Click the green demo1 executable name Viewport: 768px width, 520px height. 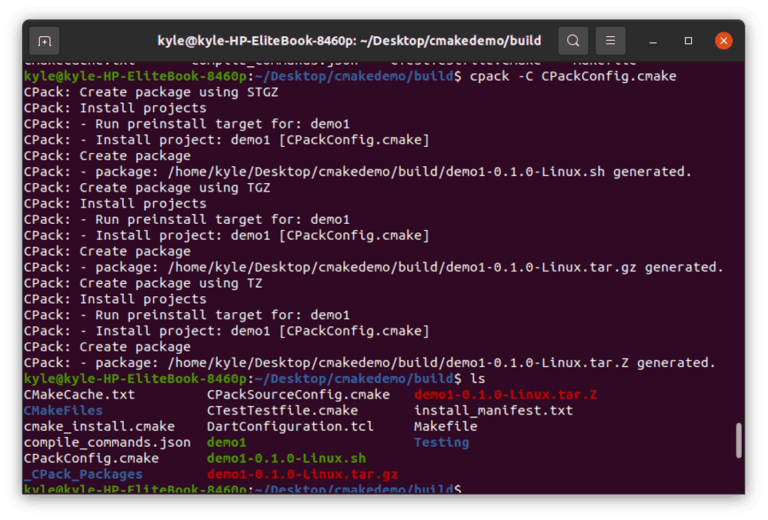coord(226,443)
